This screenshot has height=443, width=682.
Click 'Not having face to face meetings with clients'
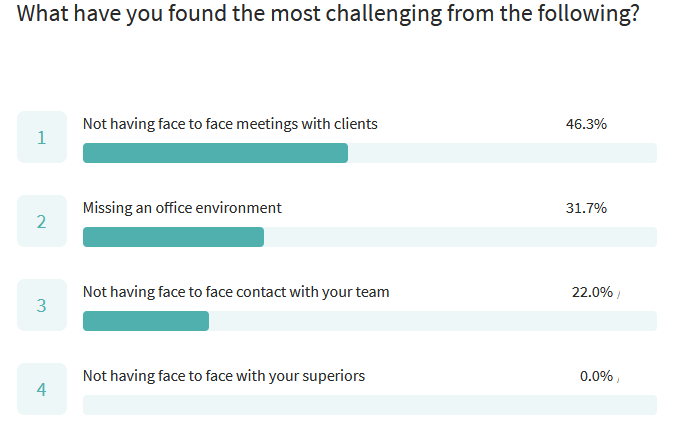pos(230,124)
